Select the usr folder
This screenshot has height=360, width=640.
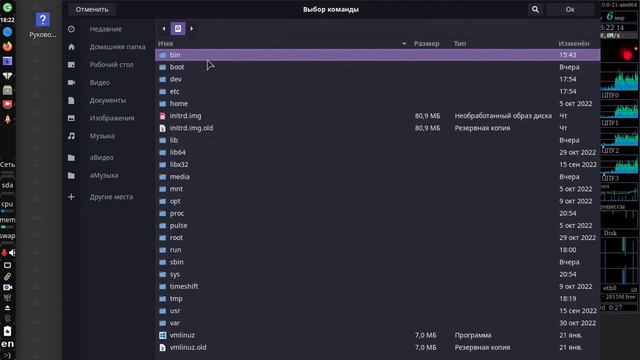pos(378,311)
